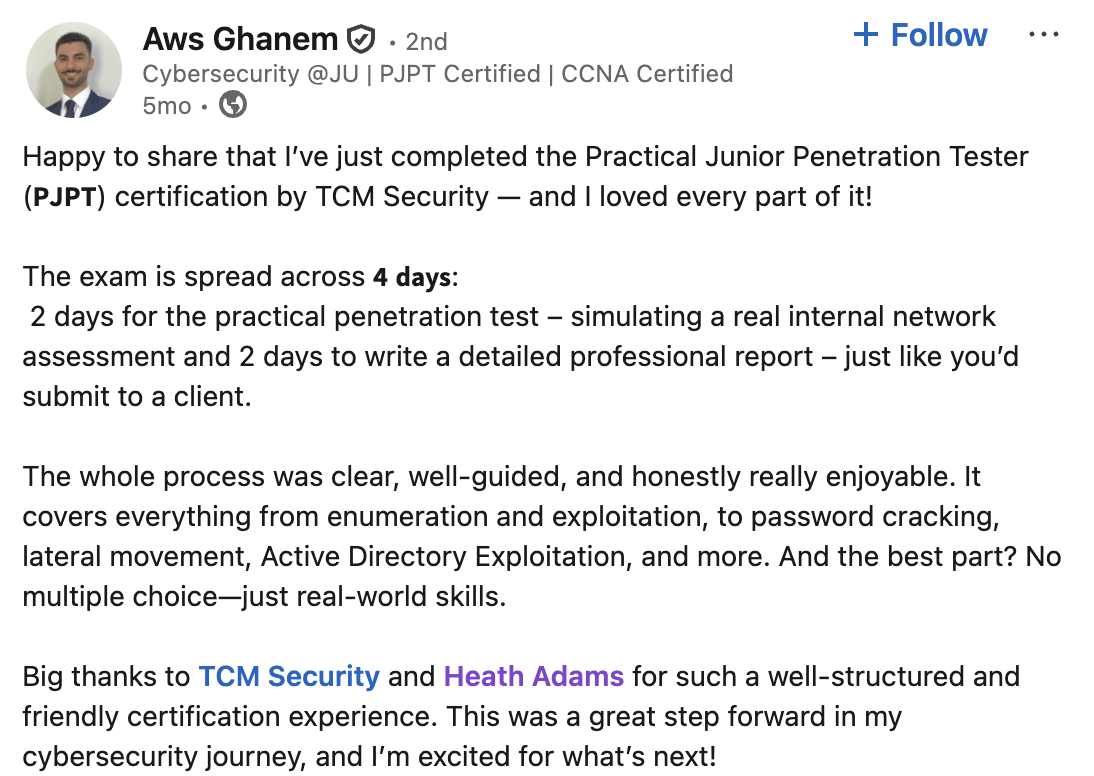The height and width of the screenshot is (776, 1094).
Task: Open the TCM Security mention link
Action: (289, 677)
